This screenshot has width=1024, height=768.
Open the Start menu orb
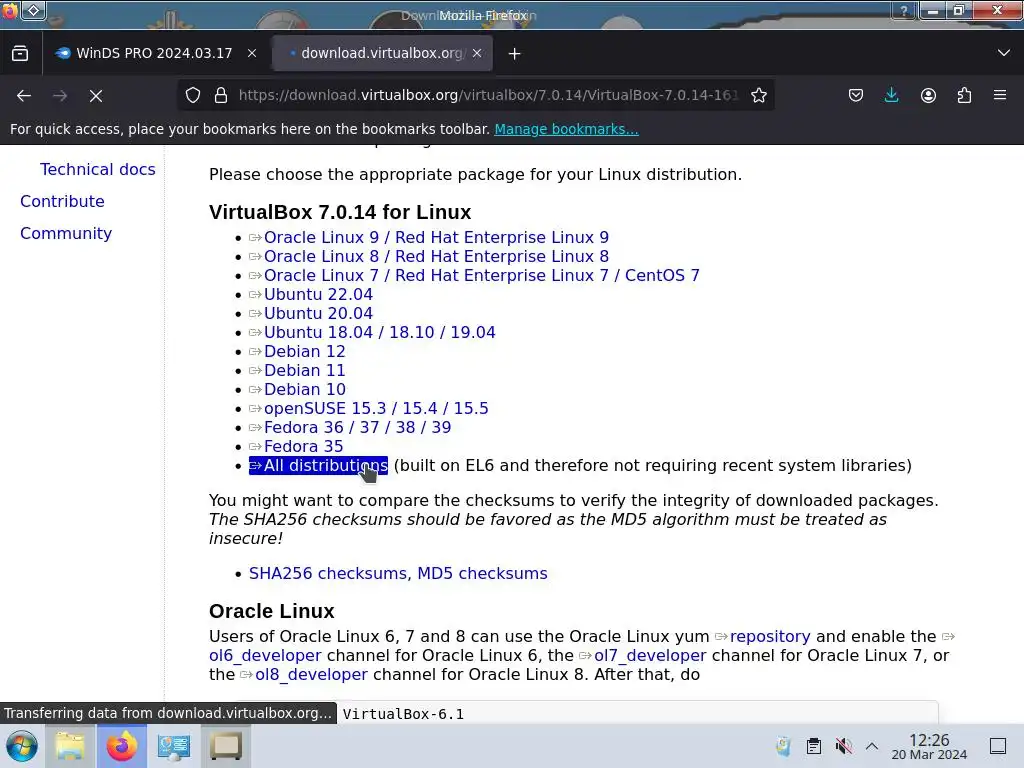[22, 746]
